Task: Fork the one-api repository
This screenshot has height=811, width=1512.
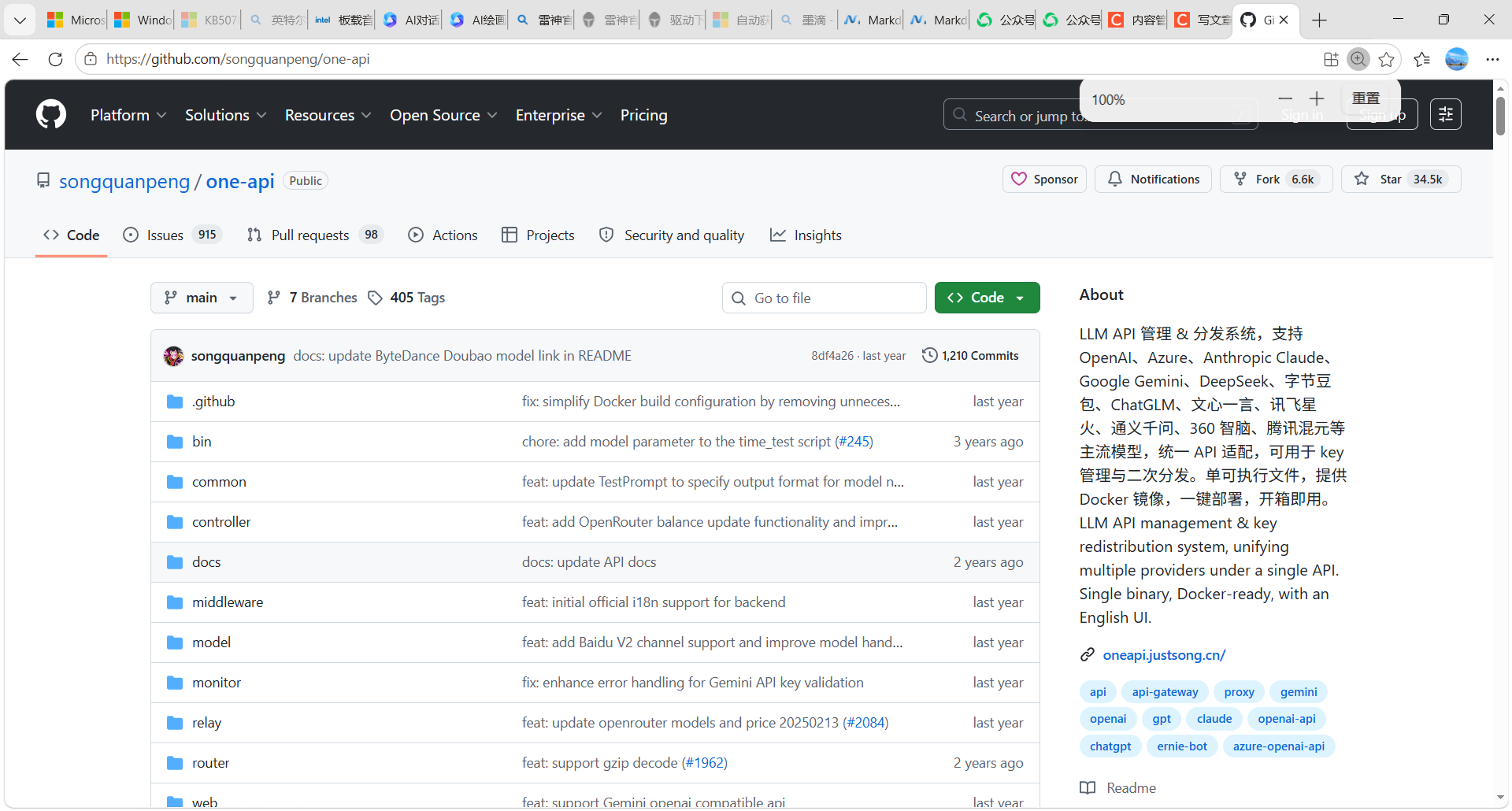Action: pos(1276,180)
